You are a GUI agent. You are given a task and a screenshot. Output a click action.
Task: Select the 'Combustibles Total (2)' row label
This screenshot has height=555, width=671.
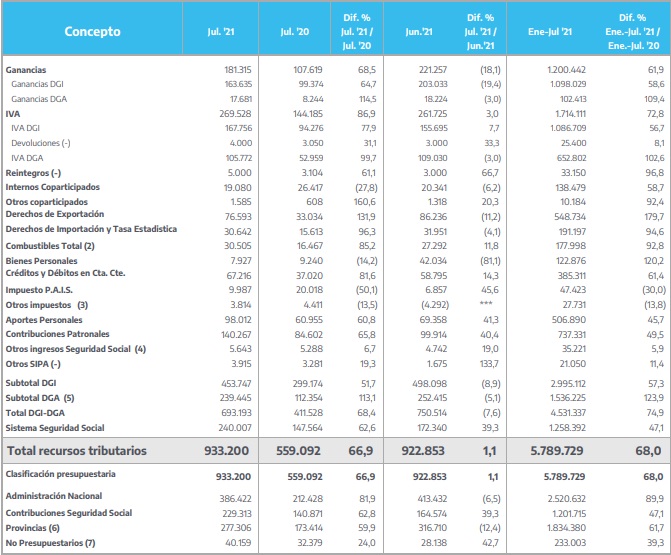(x=50, y=246)
